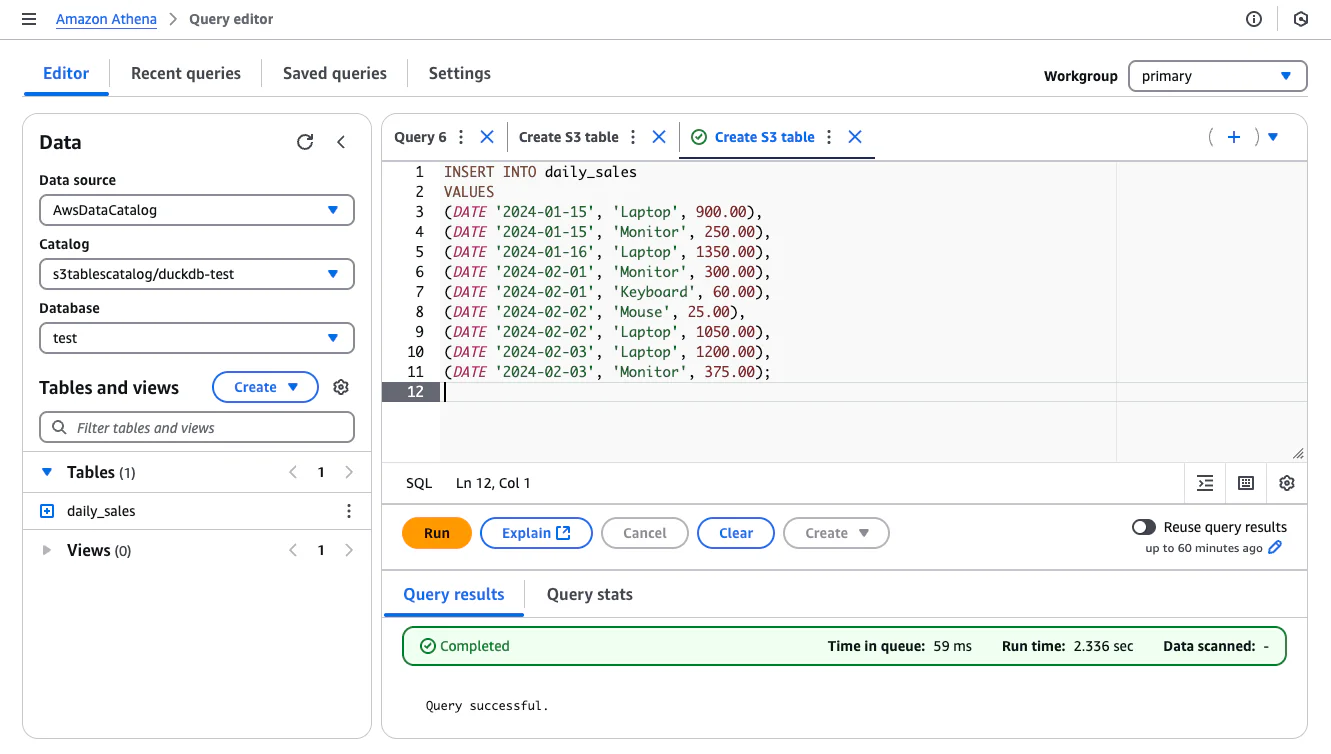
Task: Click the format query icon
Action: point(1205,483)
